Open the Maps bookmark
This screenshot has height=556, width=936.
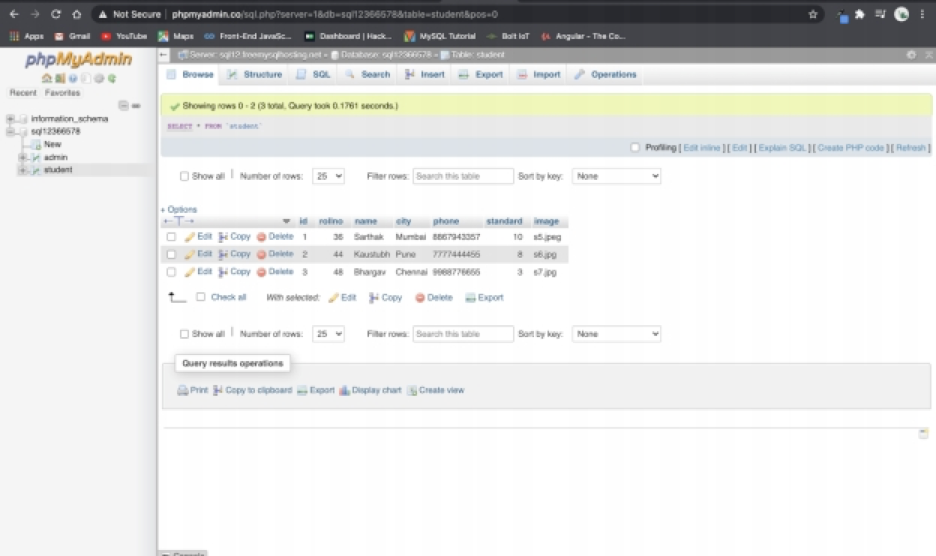[x=176, y=36]
